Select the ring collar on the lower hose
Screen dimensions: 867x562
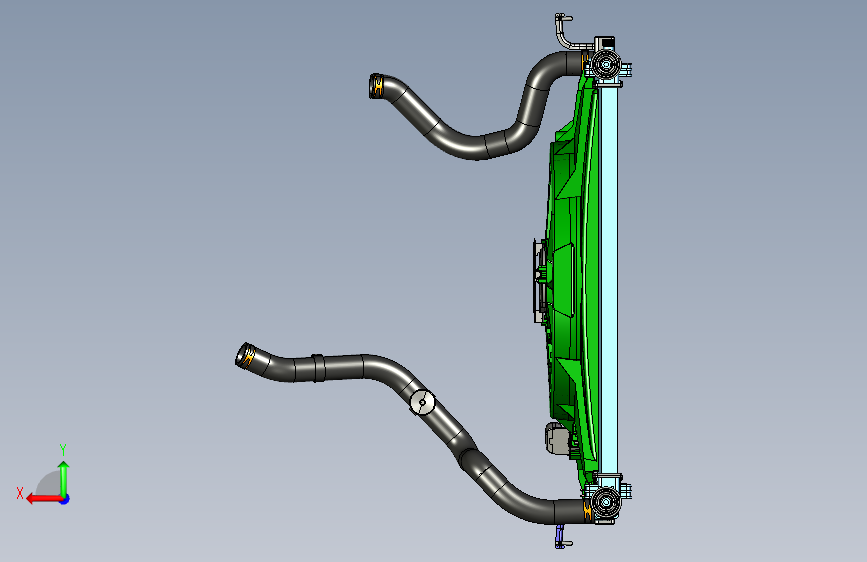click(317, 368)
